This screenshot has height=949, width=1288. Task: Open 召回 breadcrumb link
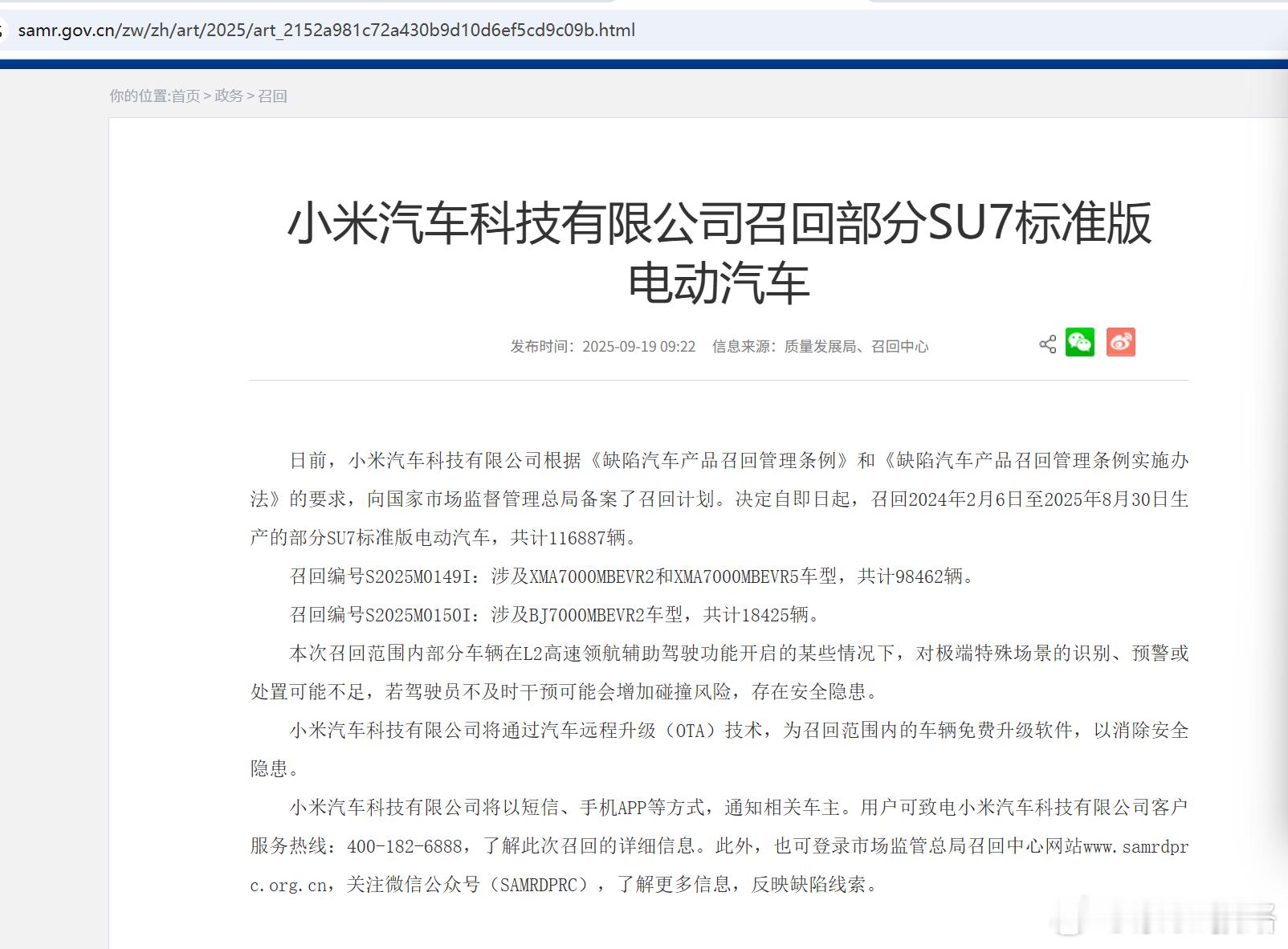click(x=272, y=96)
